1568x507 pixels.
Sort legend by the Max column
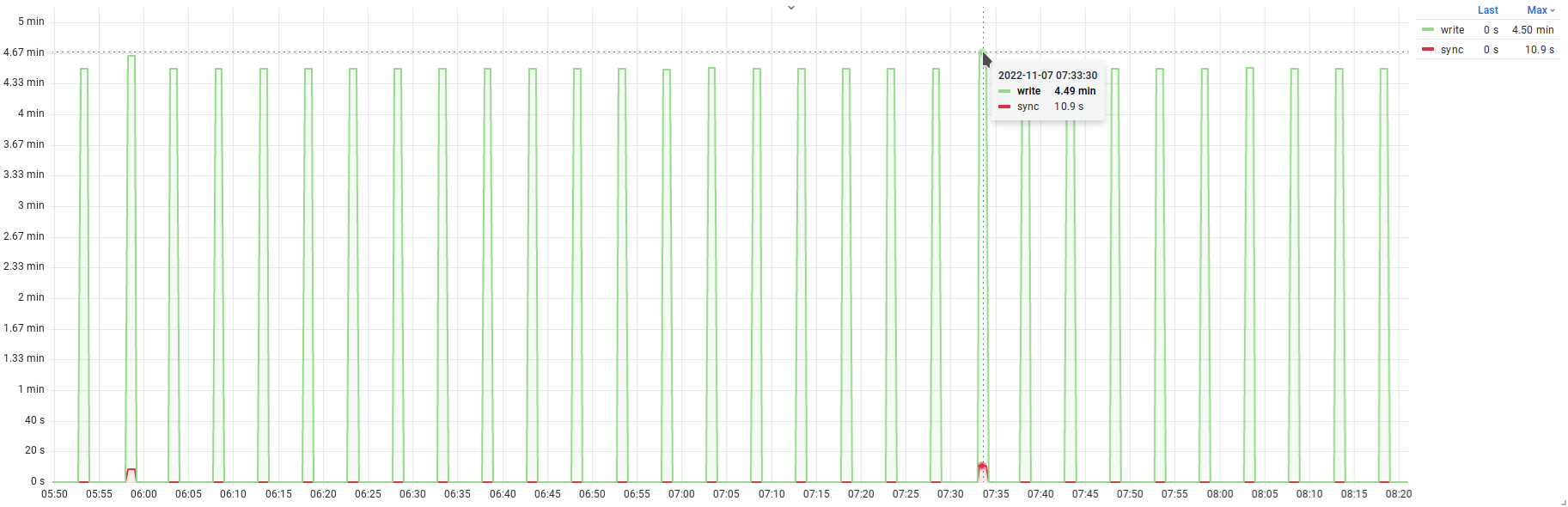[1541, 10]
